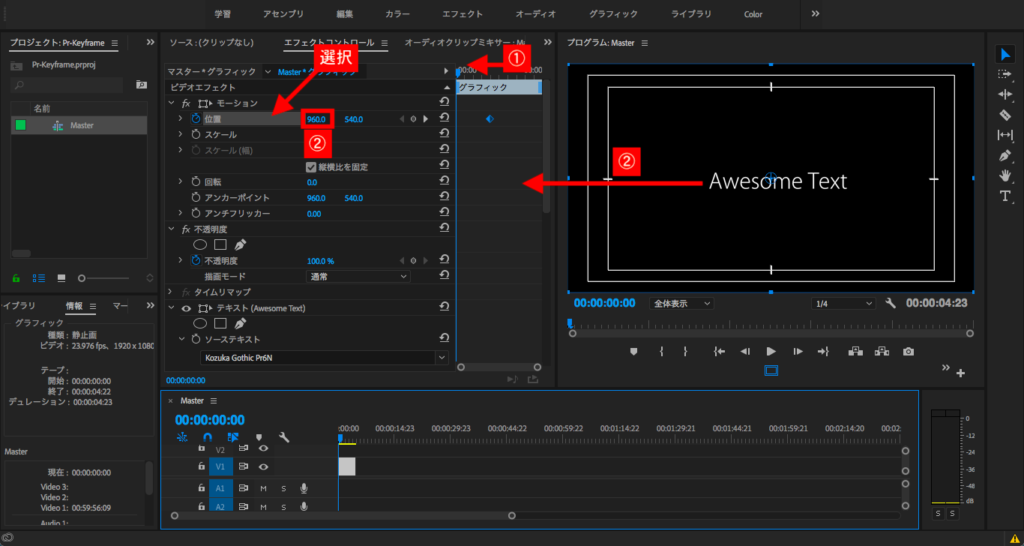1024x546 pixels.
Task: Click the Position X value 960.0
Action: (316, 119)
